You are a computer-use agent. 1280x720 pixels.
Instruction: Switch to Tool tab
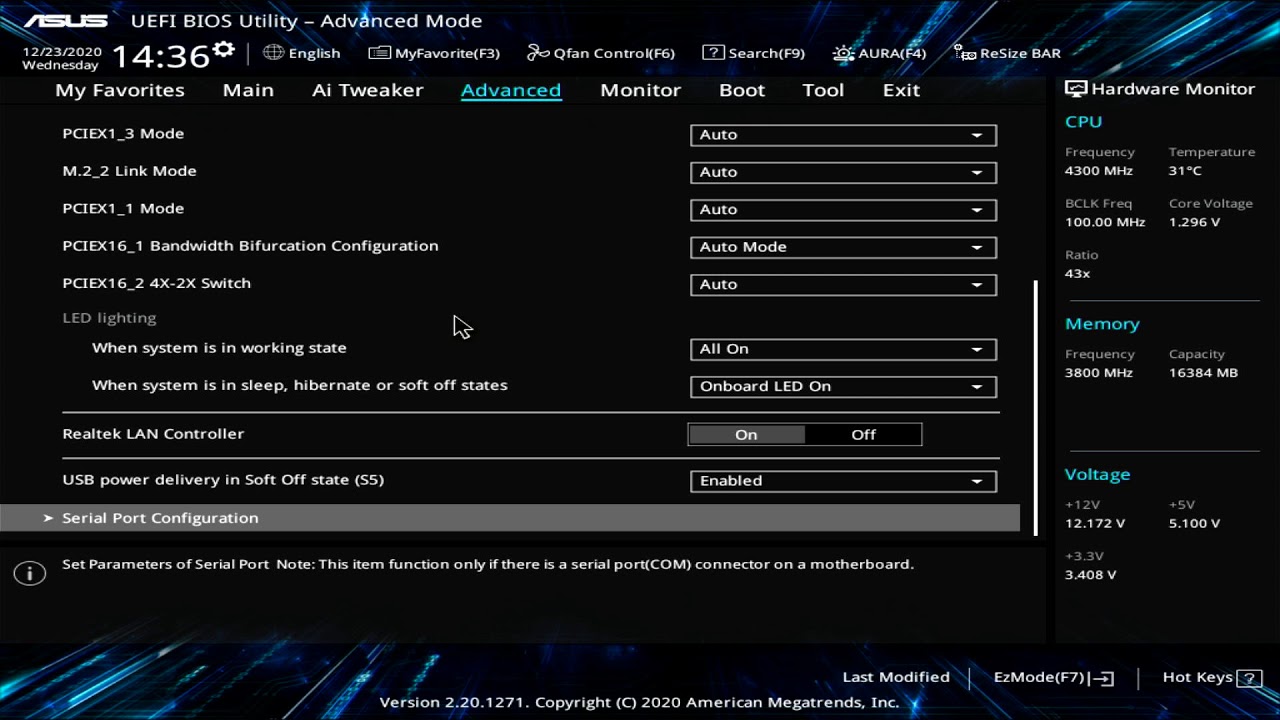823,90
